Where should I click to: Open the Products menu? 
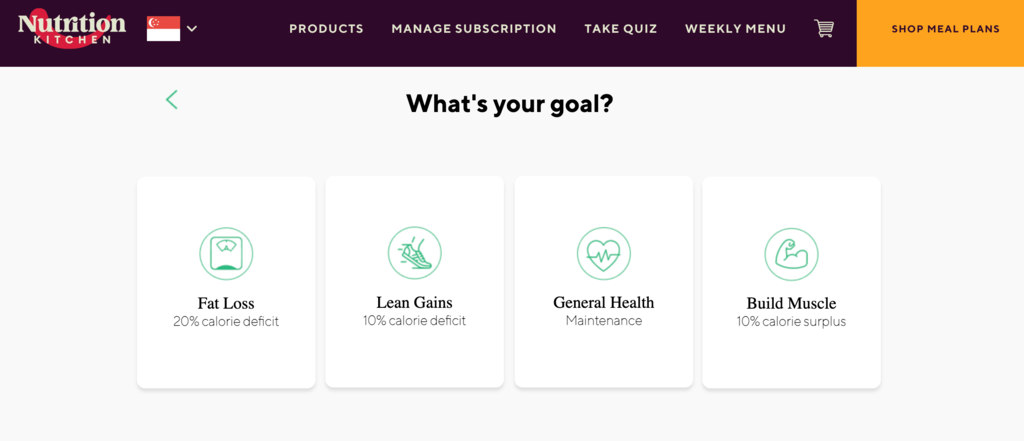(326, 29)
